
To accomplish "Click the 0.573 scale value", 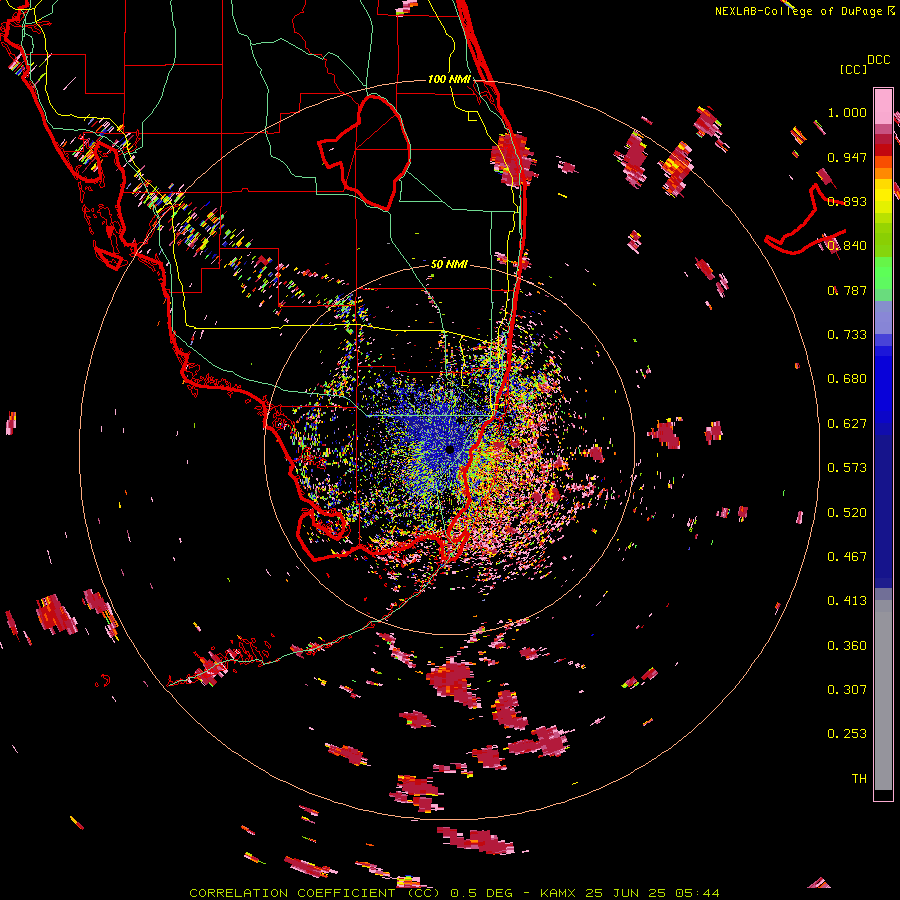I will (x=847, y=468).
